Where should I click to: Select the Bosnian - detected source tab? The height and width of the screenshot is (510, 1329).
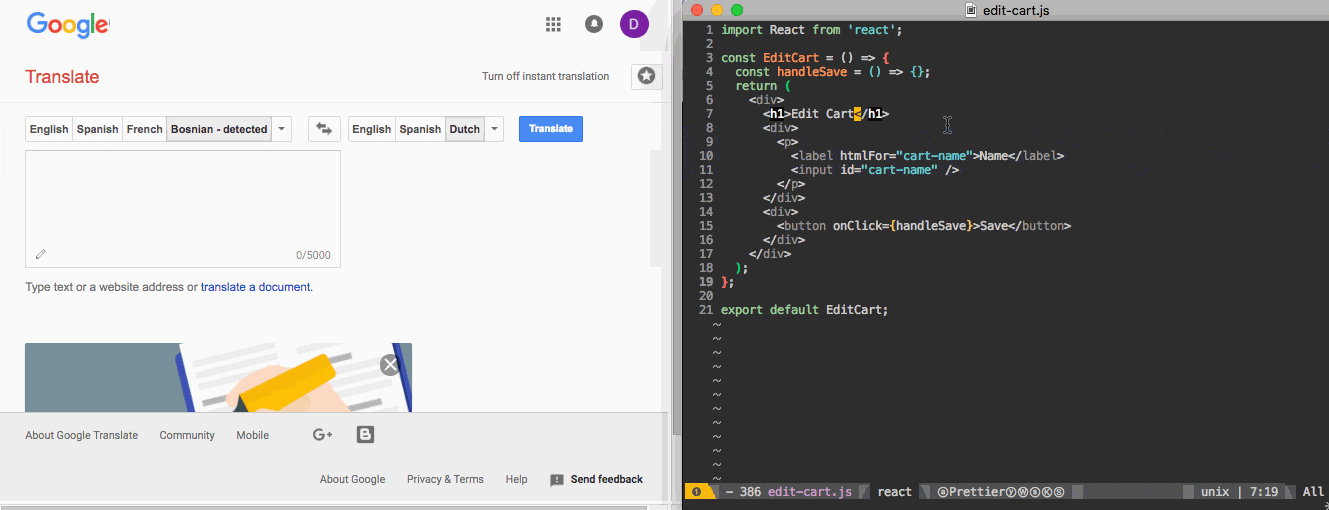click(x=219, y=129)
